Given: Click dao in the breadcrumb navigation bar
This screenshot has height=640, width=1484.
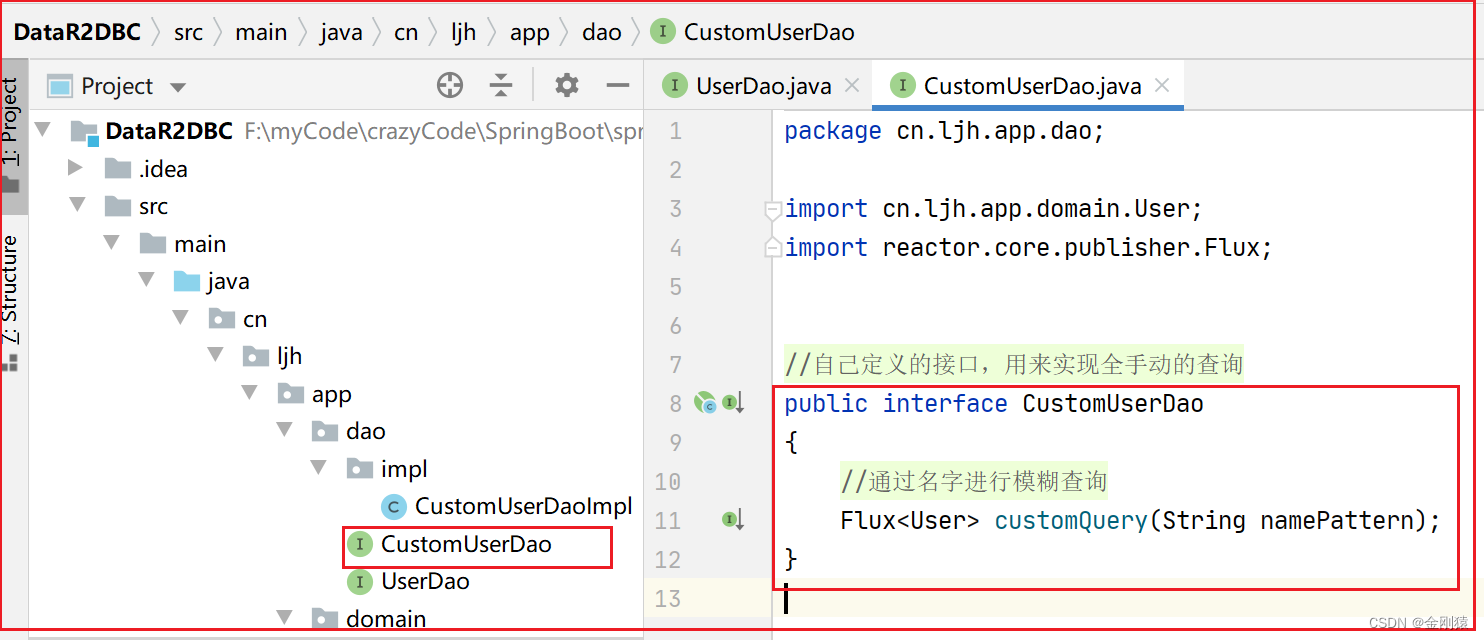Looking at the screenshot, I should (601, 31).
